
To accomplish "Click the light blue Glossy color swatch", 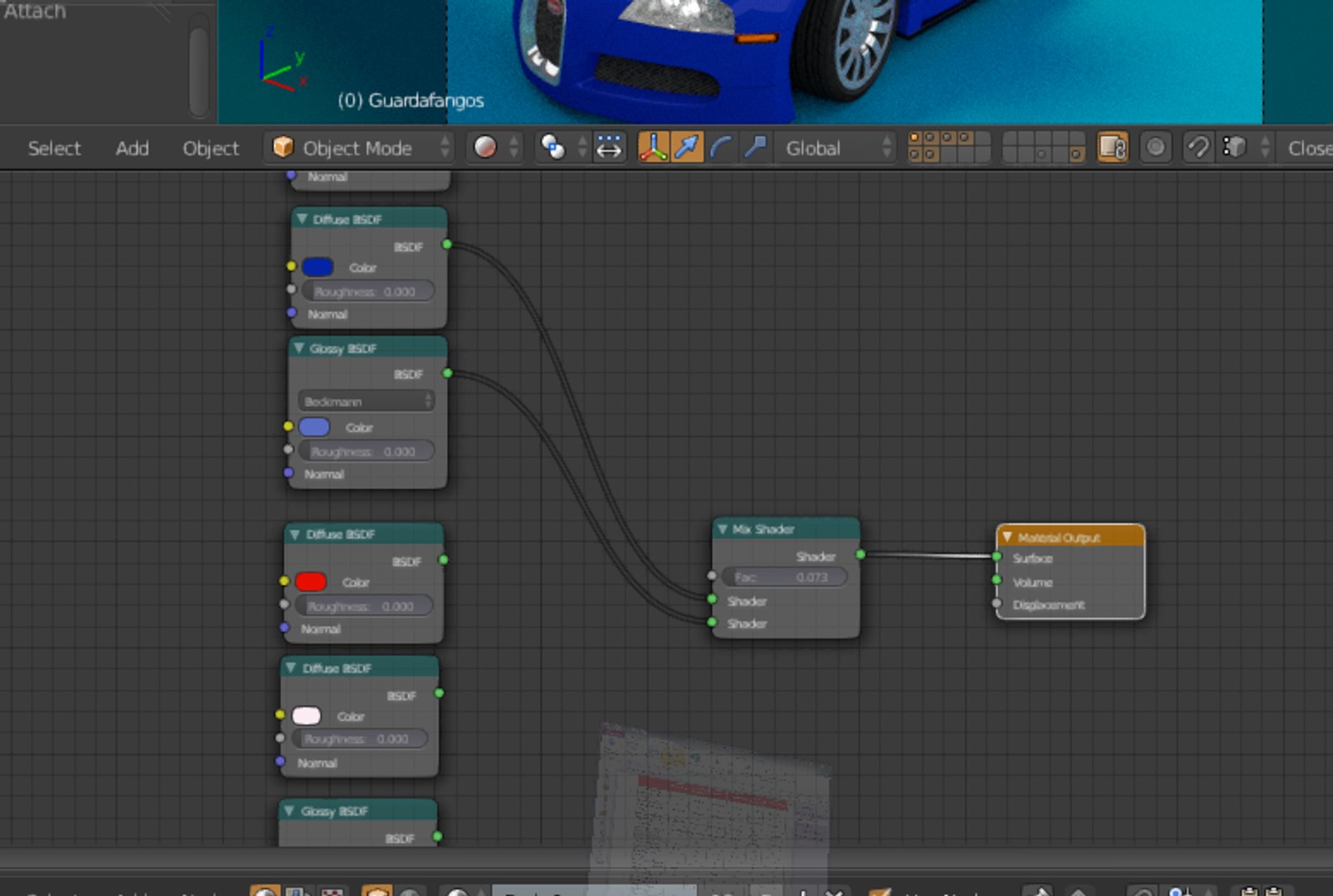I will pos(314,427).
